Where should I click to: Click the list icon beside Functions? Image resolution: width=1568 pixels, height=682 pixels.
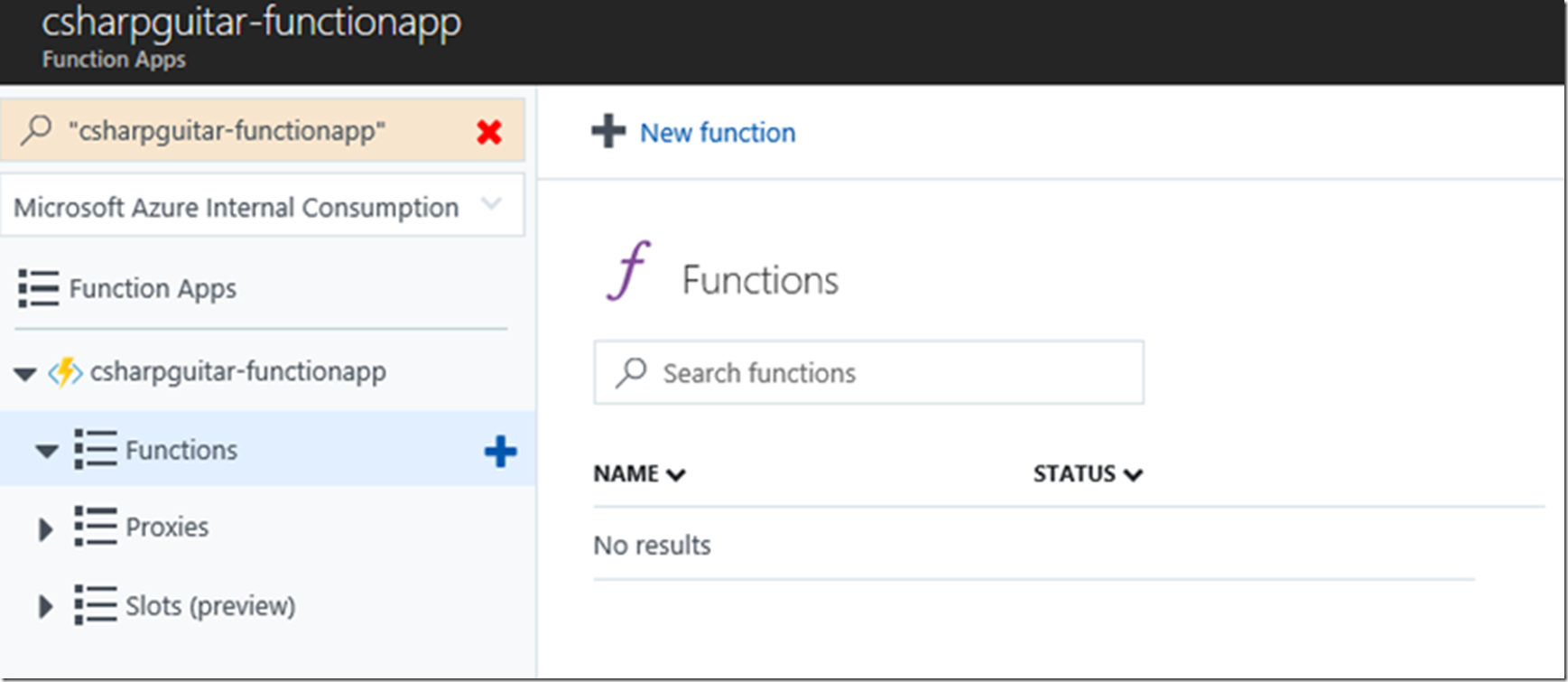(x=96, y=449)
